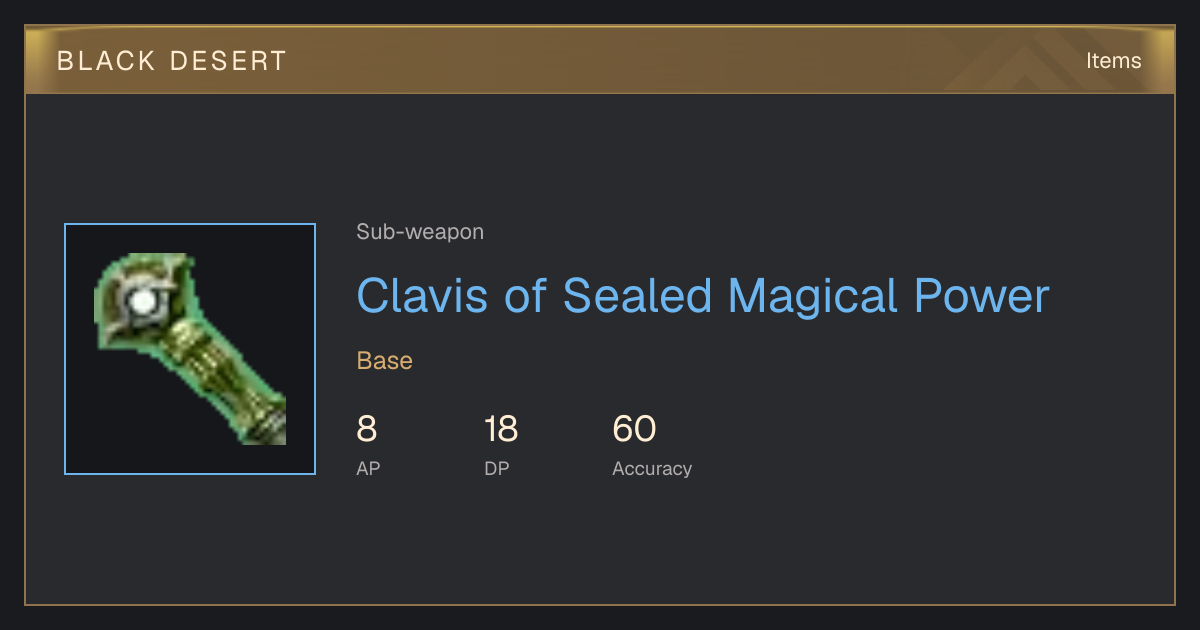Image resolution: width=1200 pixels, height=630 pixels.
Task: Click the Sub-weapon category label
Action: [420, 232]
